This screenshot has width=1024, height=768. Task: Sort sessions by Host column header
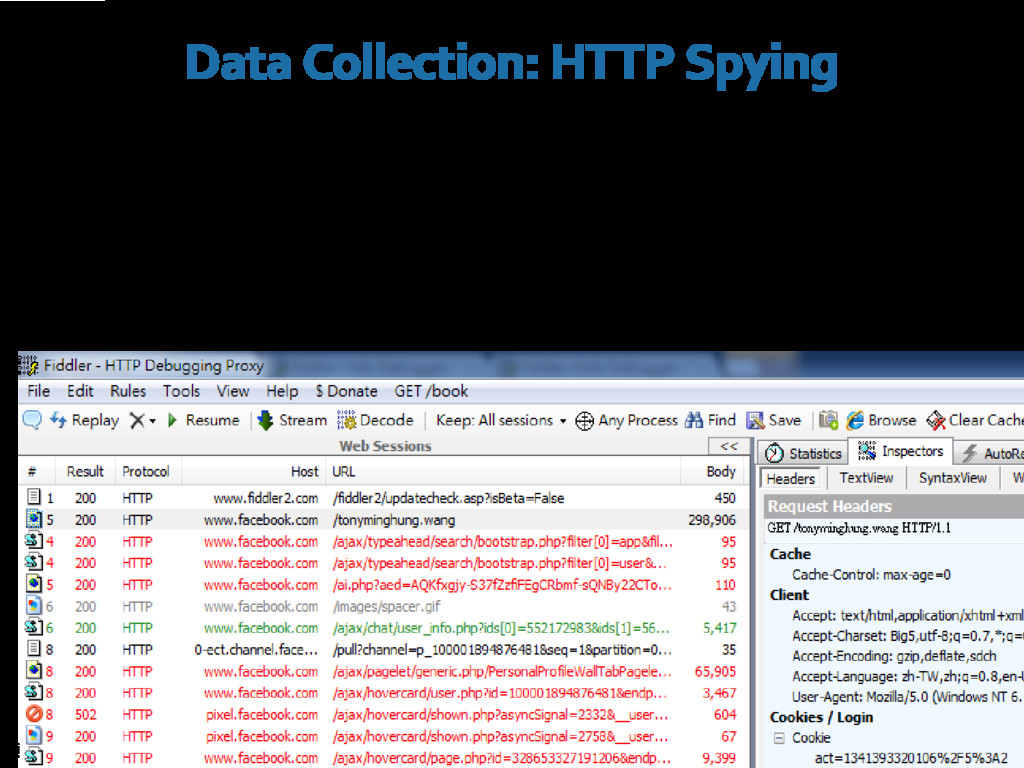253,472
